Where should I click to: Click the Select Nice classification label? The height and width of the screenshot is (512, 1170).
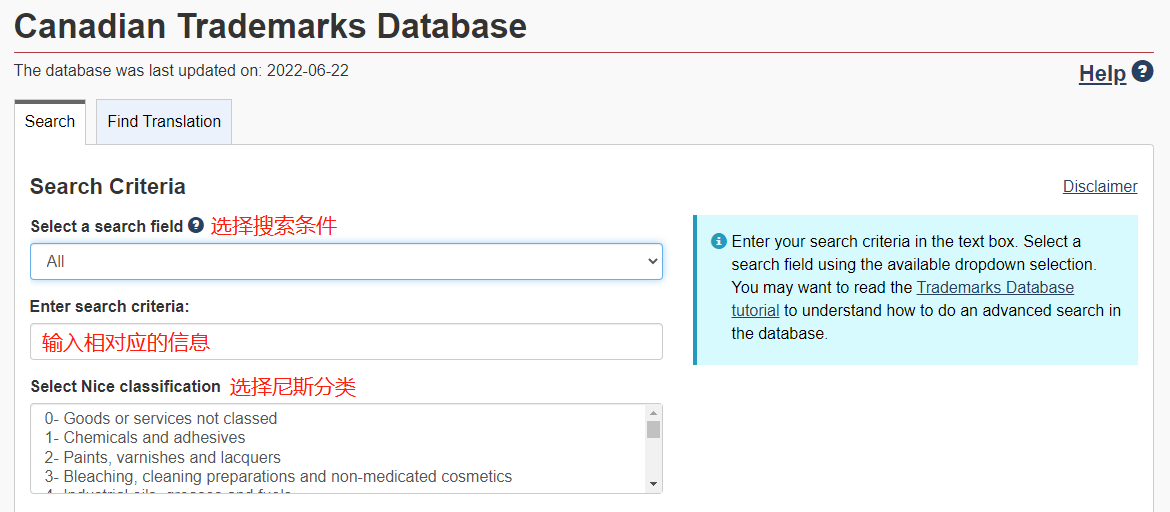(x=125, y=386)
